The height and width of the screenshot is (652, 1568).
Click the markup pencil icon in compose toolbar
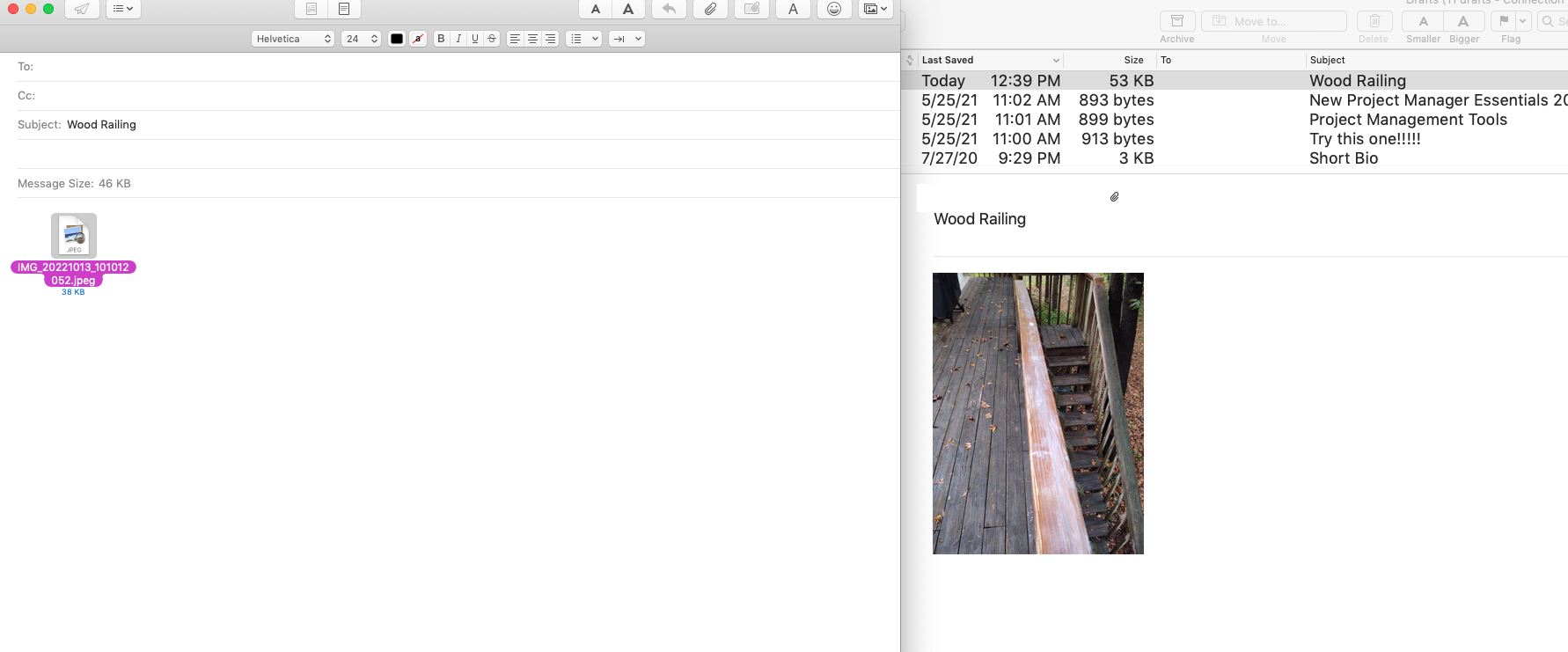point(751,9)
